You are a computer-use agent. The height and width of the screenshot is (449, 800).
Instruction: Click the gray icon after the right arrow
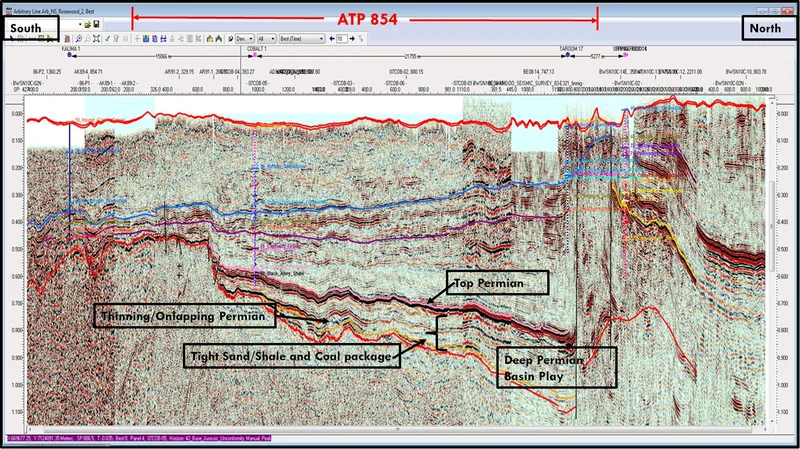coord(361,39)
